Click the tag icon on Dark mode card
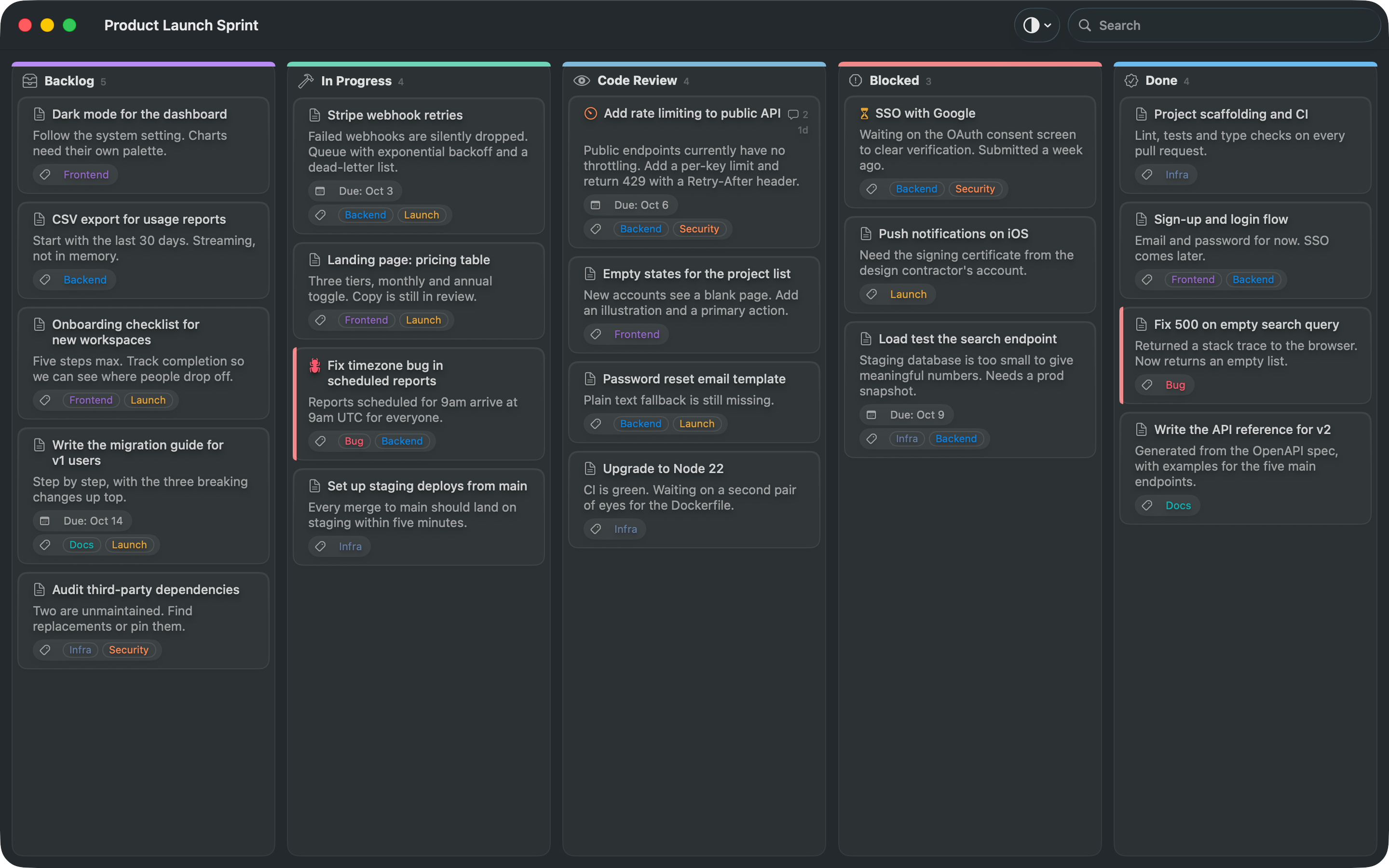This screenshot has height=868, width=1389. 45,175
